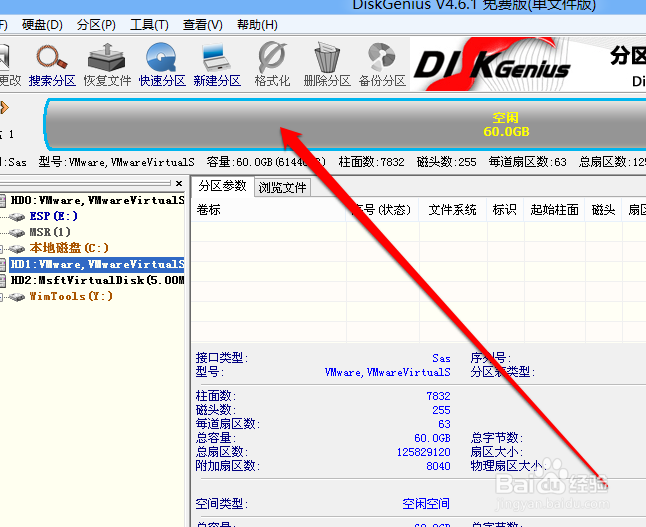Click the total sectors value 125829120

(424, 452)
